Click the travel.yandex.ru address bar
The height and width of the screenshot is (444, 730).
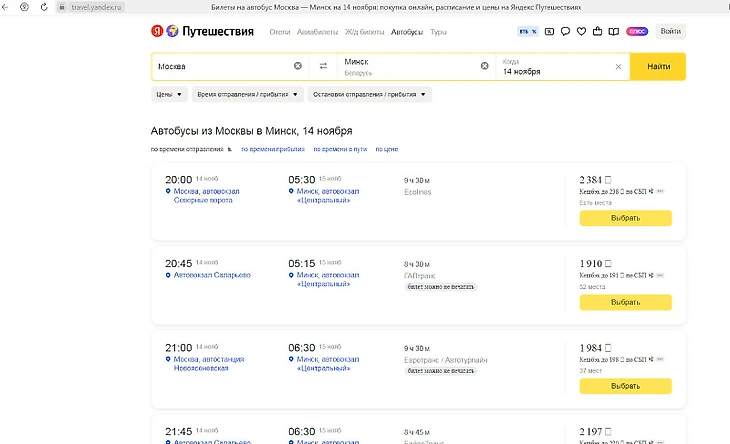pyautogui.click(x=96, y=7)
